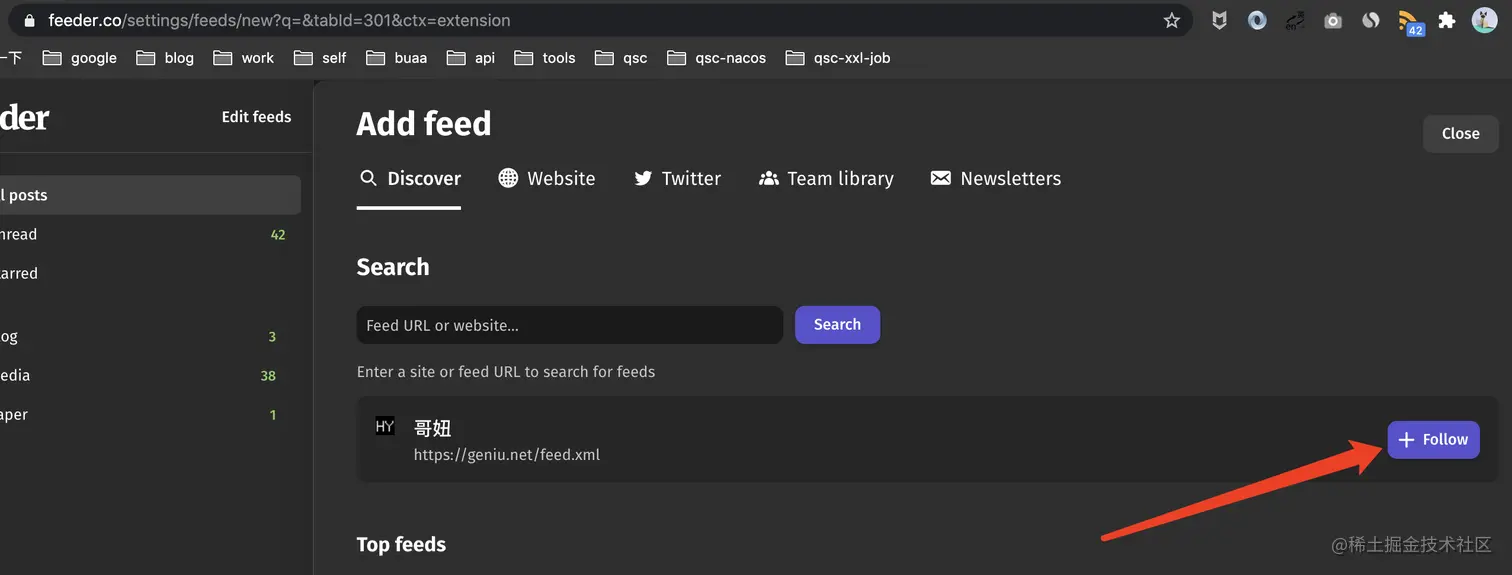Open the work bookmarks folder
Screen dimensions: 1512x575
click(x=243, y=58)
